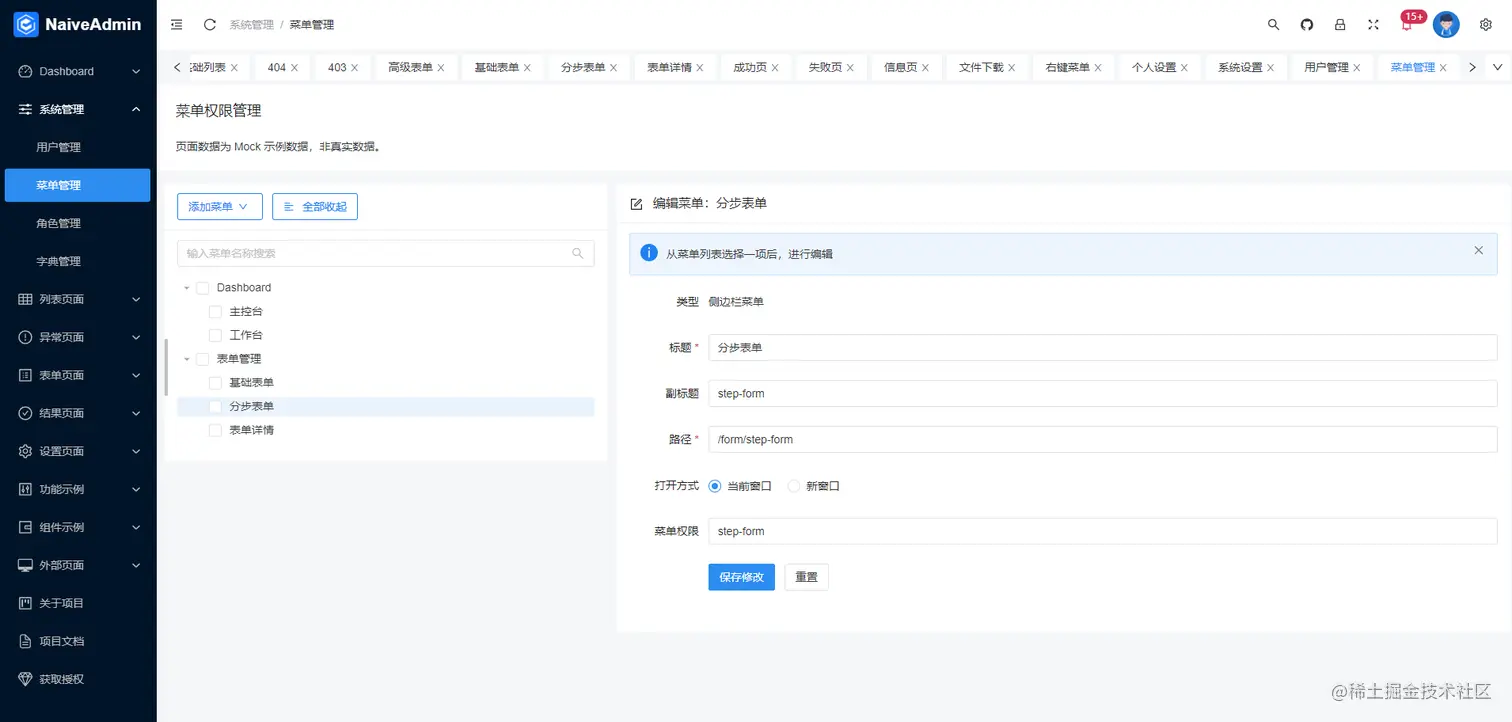This screenshot has height=722, width=1512.
Task: Expand 列表页面 sidebar group
Action: (78, 299)
